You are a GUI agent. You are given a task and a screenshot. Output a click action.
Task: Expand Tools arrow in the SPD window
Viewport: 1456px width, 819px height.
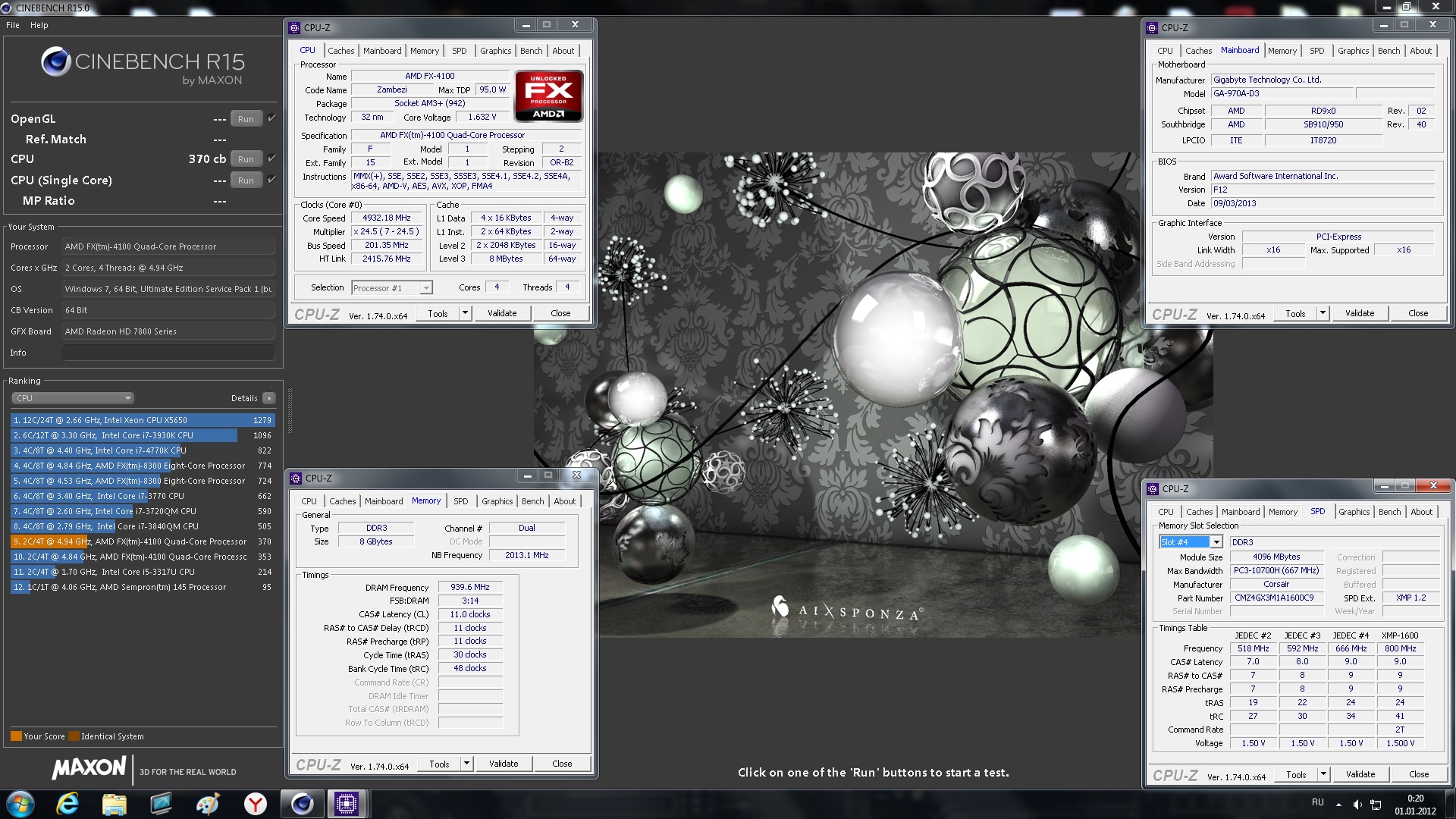pos(1323,774)
